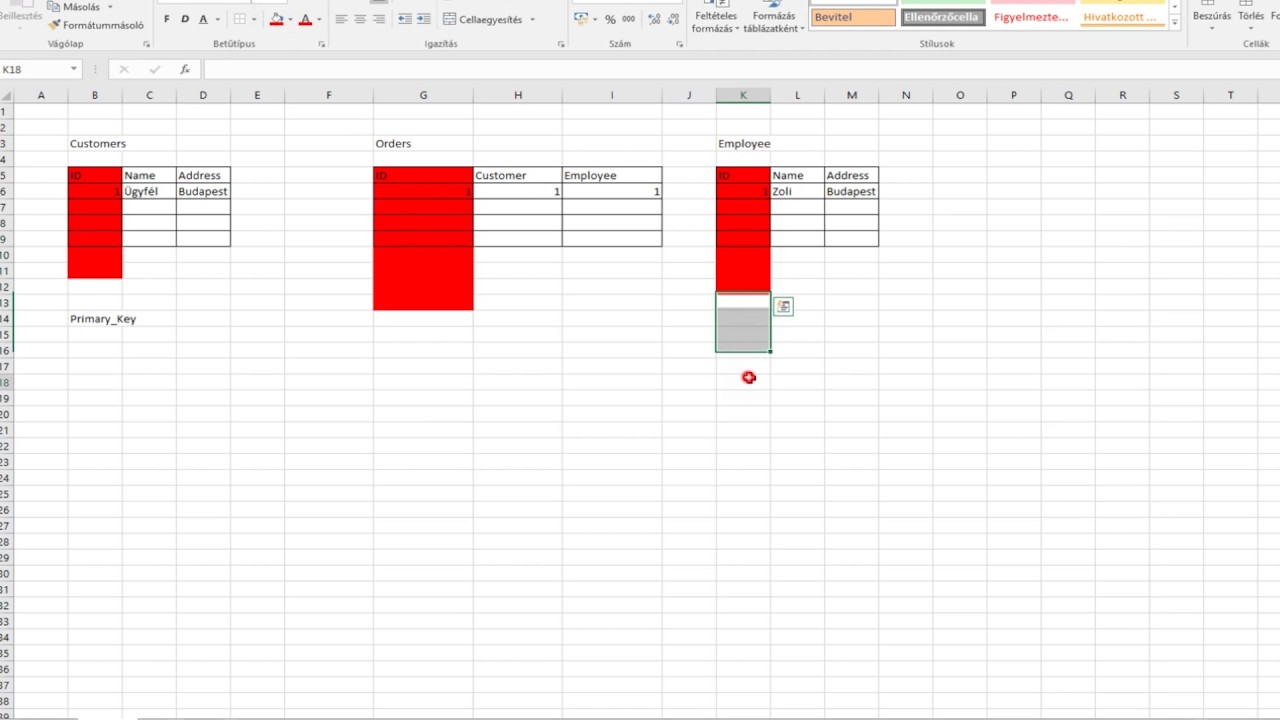The height and width of the screenshot is (720, 1280).
Task: Apply the fill color bucket
Action: [x=277, y=19]
